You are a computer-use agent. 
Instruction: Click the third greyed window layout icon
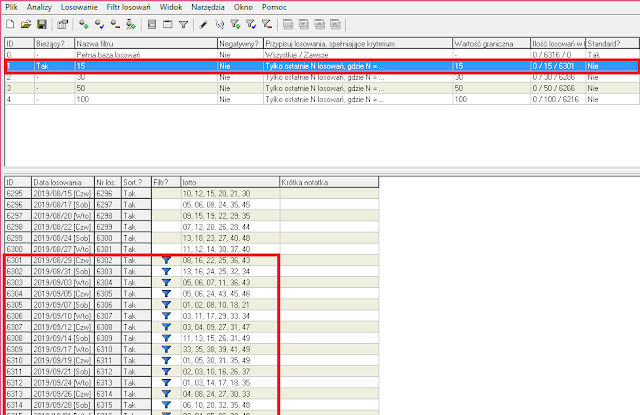tap(320, 24)
